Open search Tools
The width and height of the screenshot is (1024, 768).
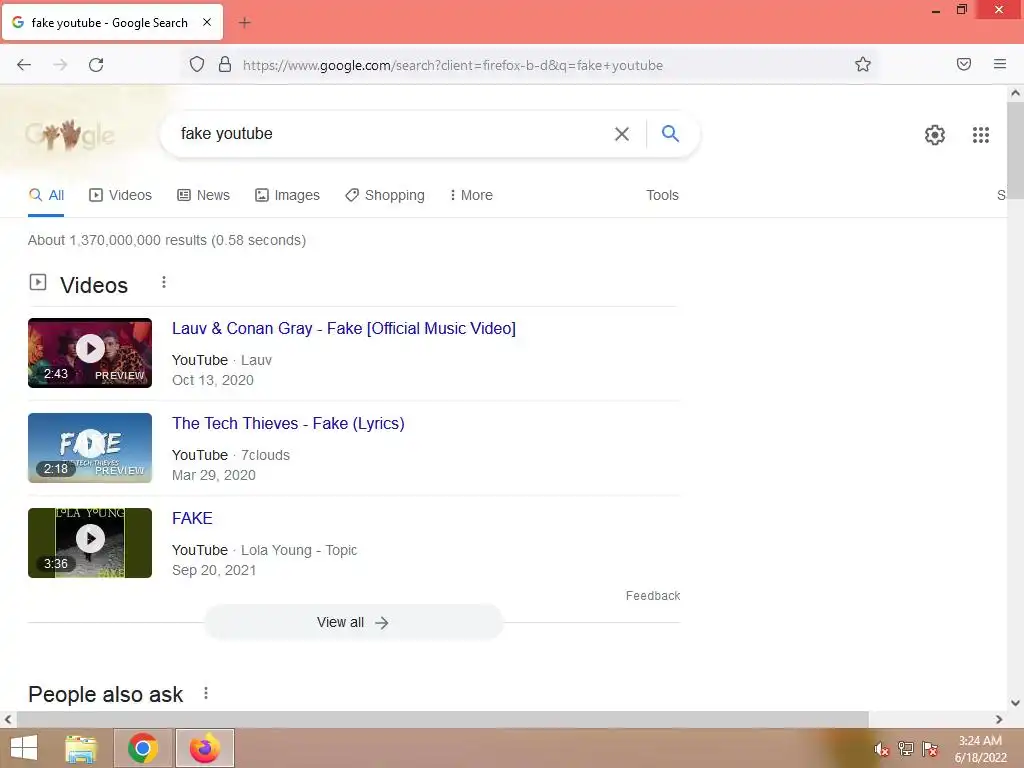point(662,195)
